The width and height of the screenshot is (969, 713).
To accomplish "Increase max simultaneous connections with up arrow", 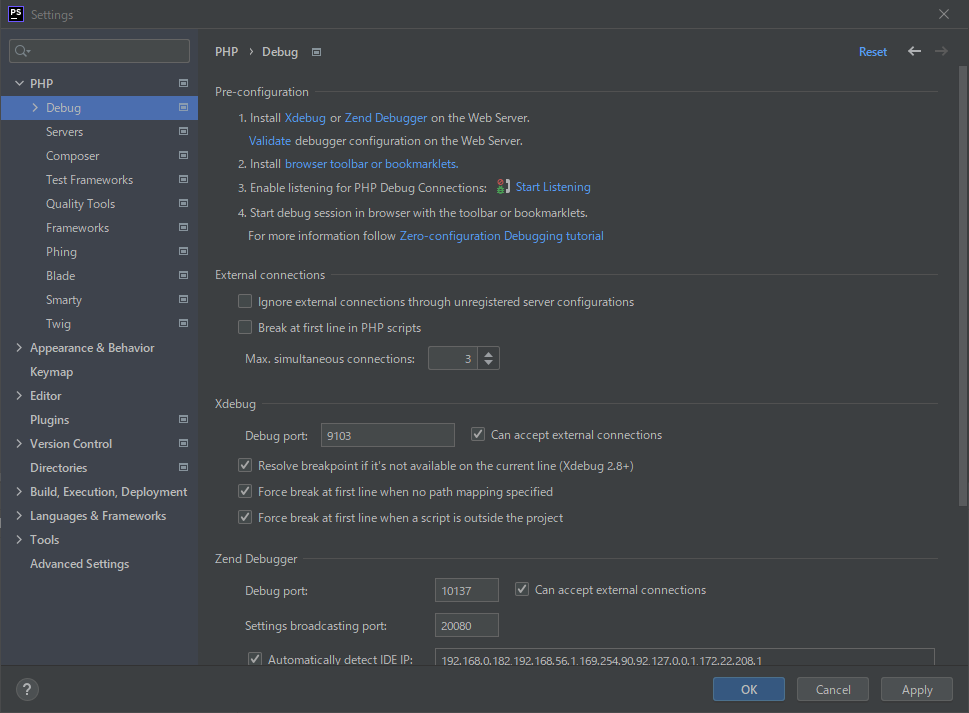I will coord(487,353).
